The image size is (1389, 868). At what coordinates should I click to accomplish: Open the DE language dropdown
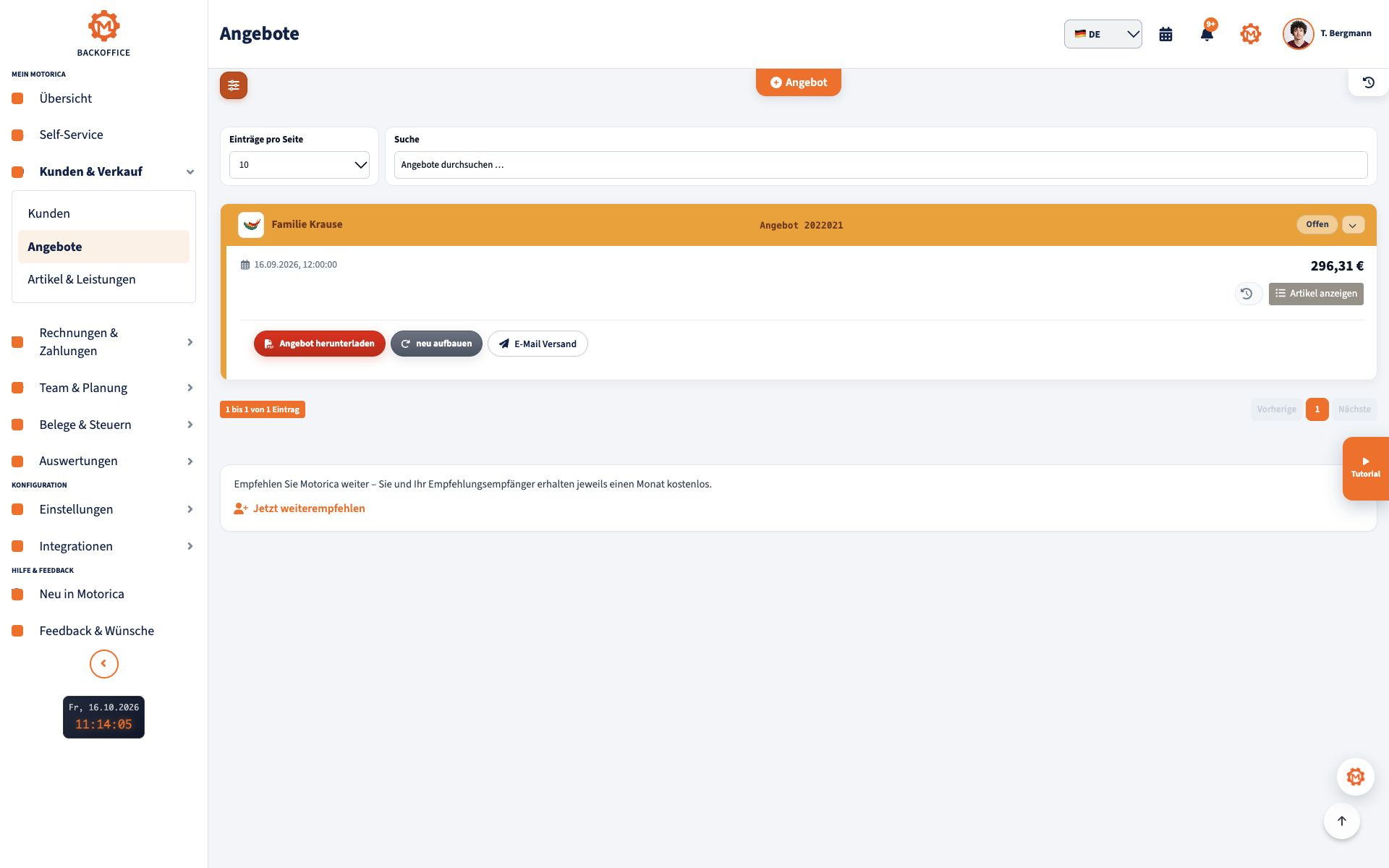pos(1103,34)
